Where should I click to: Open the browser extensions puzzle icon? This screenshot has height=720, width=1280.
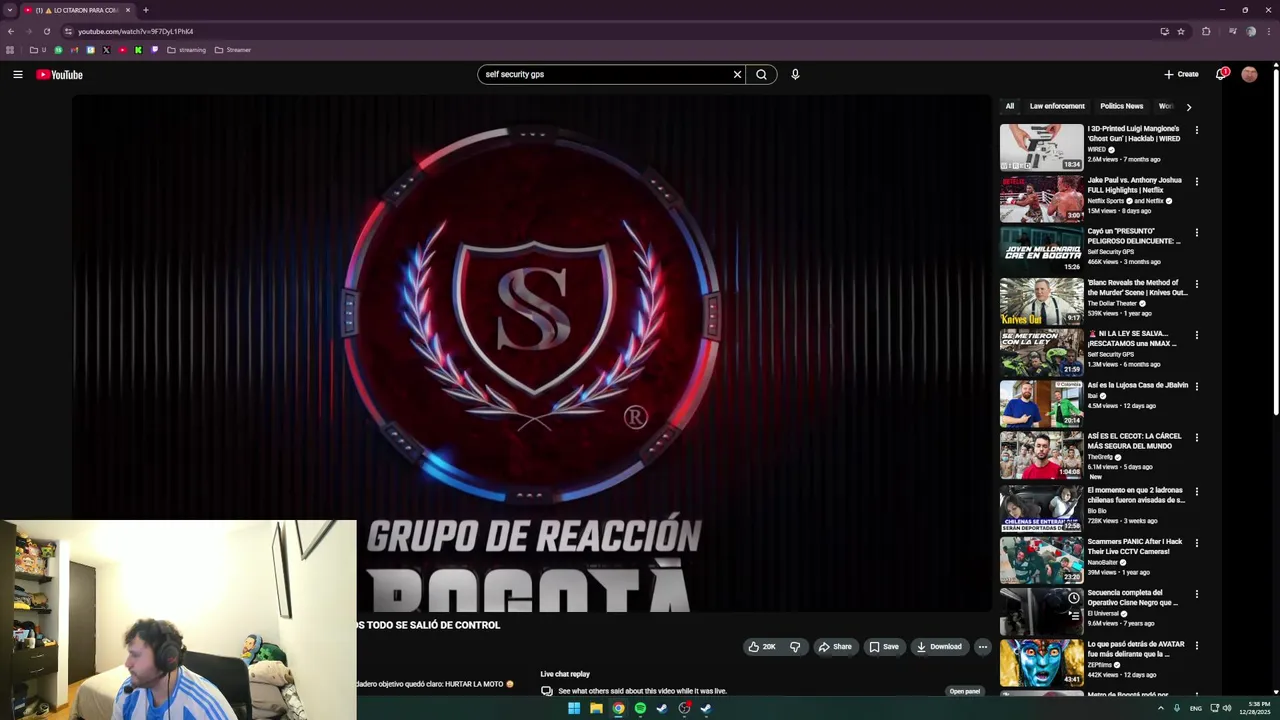click(1206, 31)
